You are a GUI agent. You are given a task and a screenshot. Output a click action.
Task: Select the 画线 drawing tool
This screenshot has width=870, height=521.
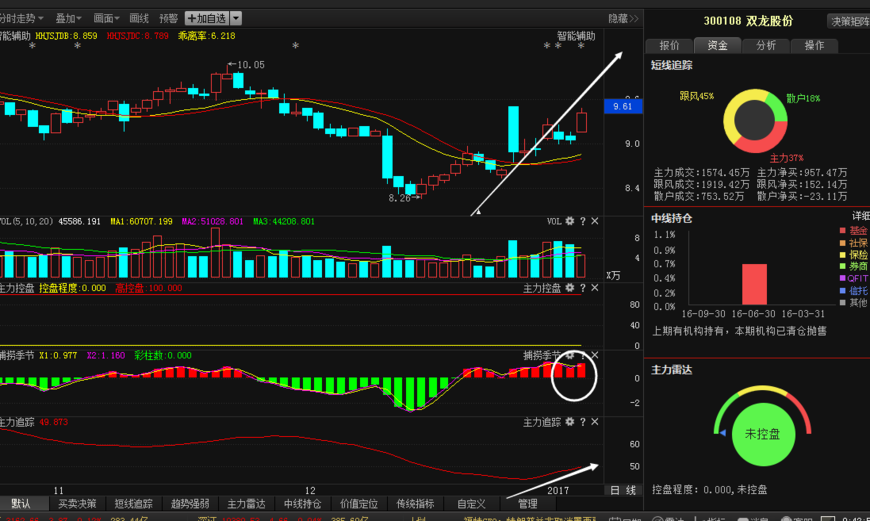[x=139, y=18]
